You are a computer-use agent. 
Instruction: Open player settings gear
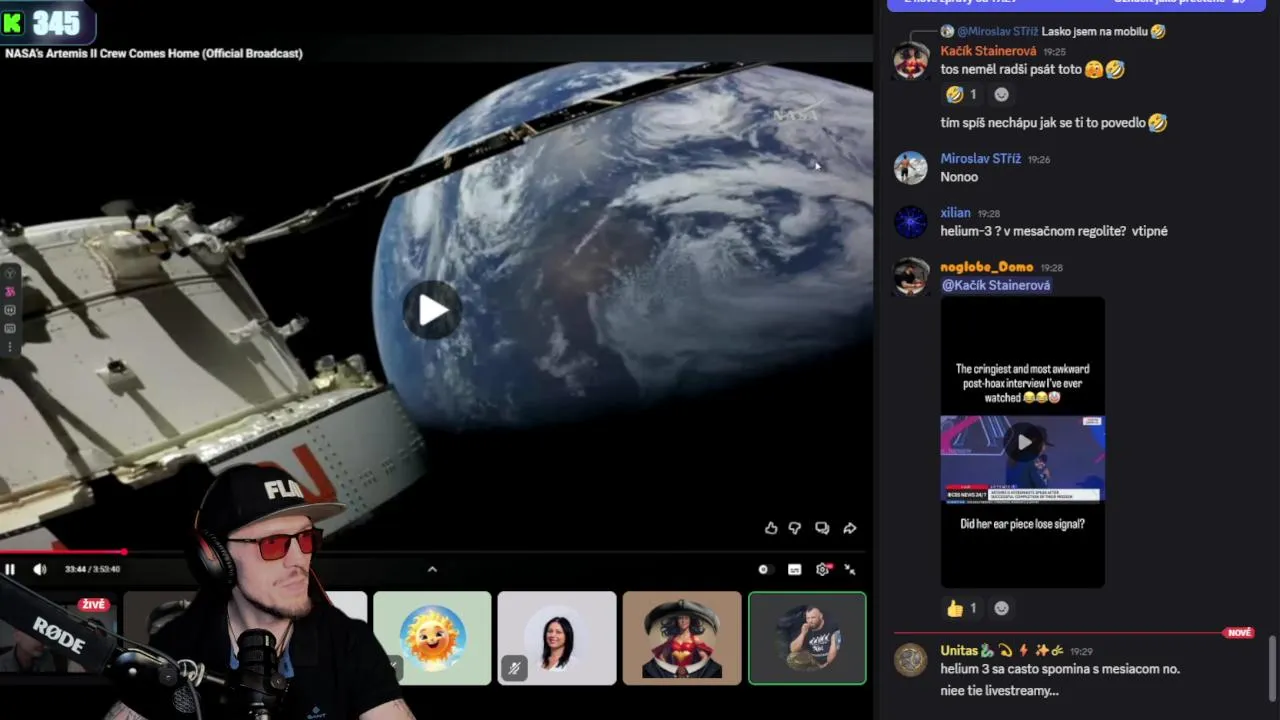tap(822, 569)
